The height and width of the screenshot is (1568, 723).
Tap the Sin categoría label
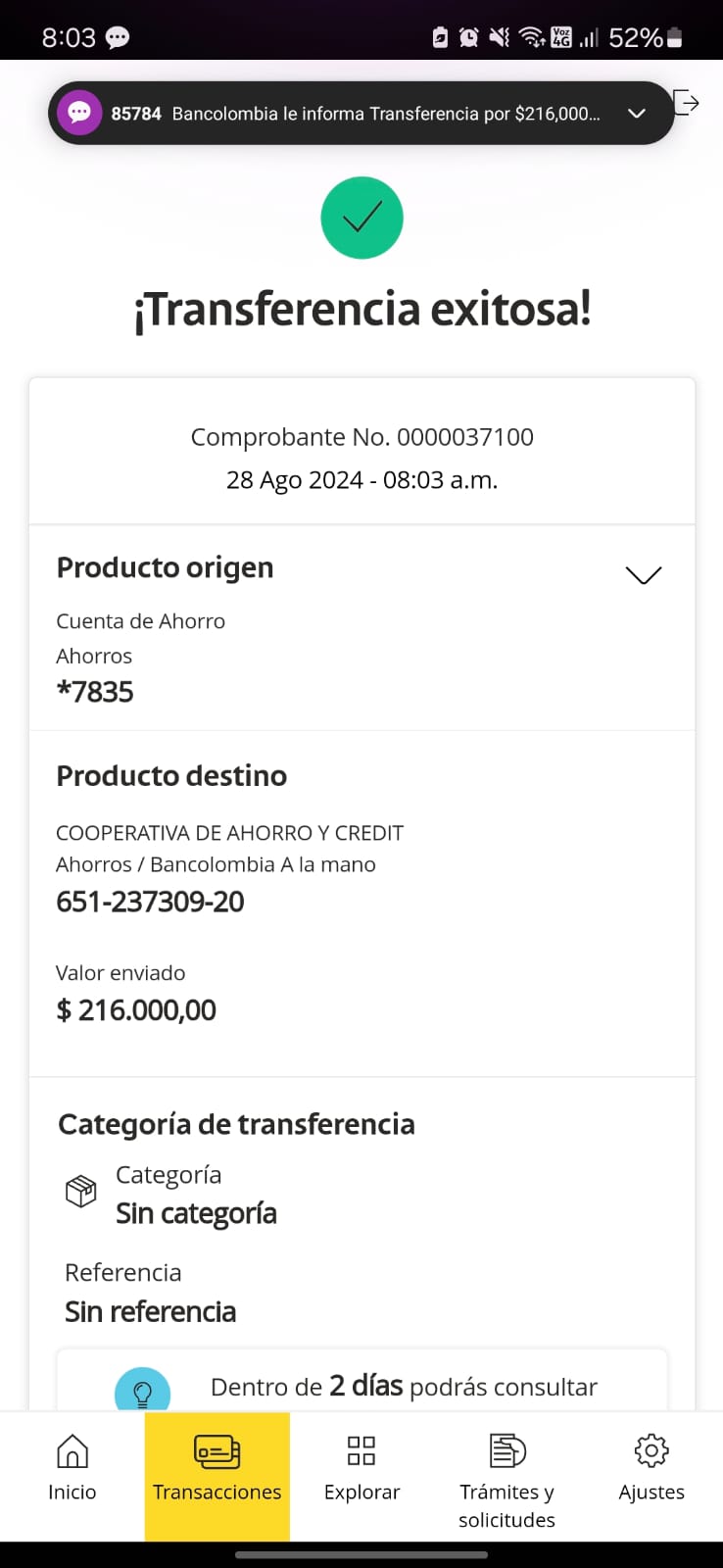(196, 1213)
